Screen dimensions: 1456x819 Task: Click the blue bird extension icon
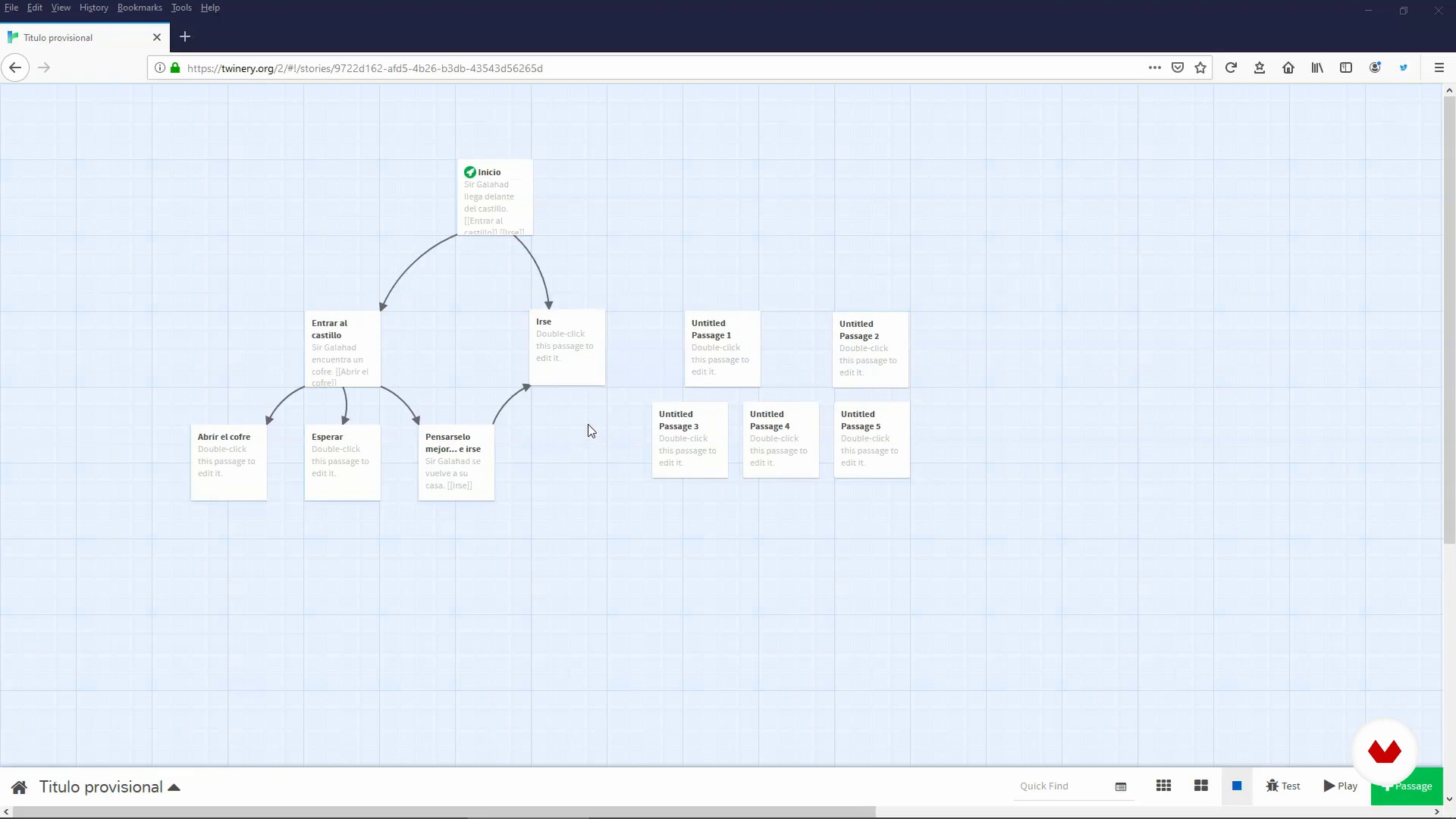pyautogui.click(x=1404, y=67)
